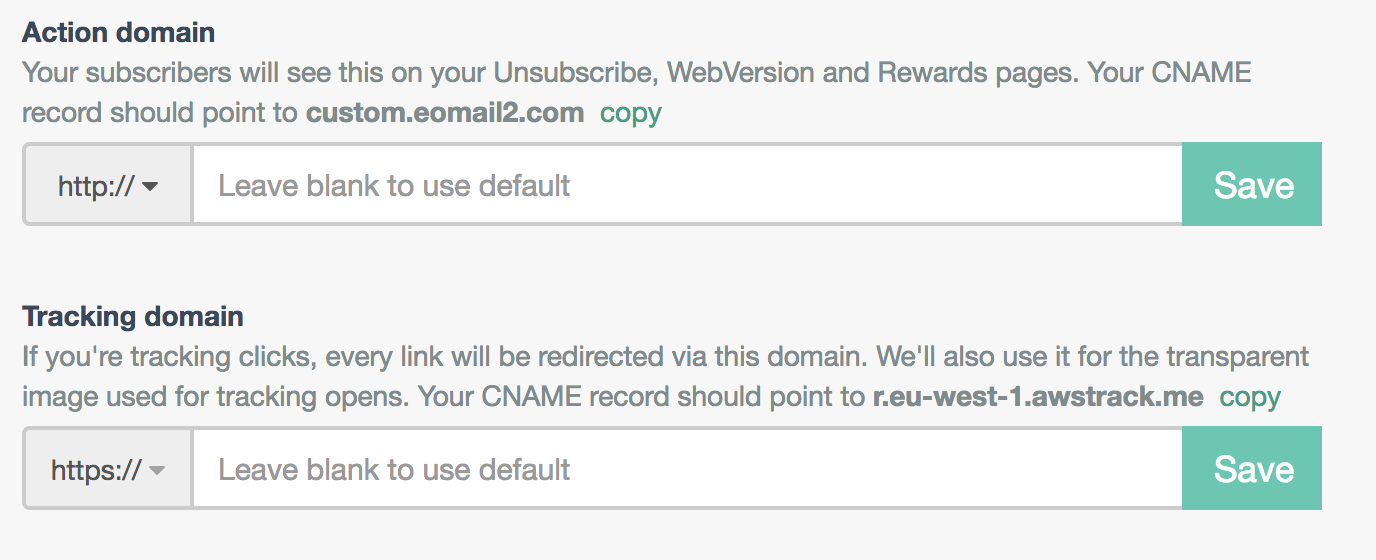
Task: Click the bold custom.eomail2.com text
Action: click(445, 113)
